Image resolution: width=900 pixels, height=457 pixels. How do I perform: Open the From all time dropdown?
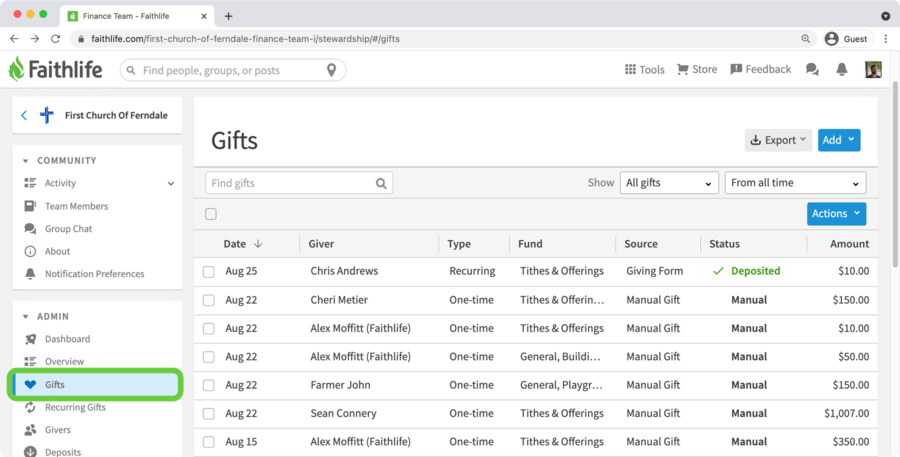[796, 183]
